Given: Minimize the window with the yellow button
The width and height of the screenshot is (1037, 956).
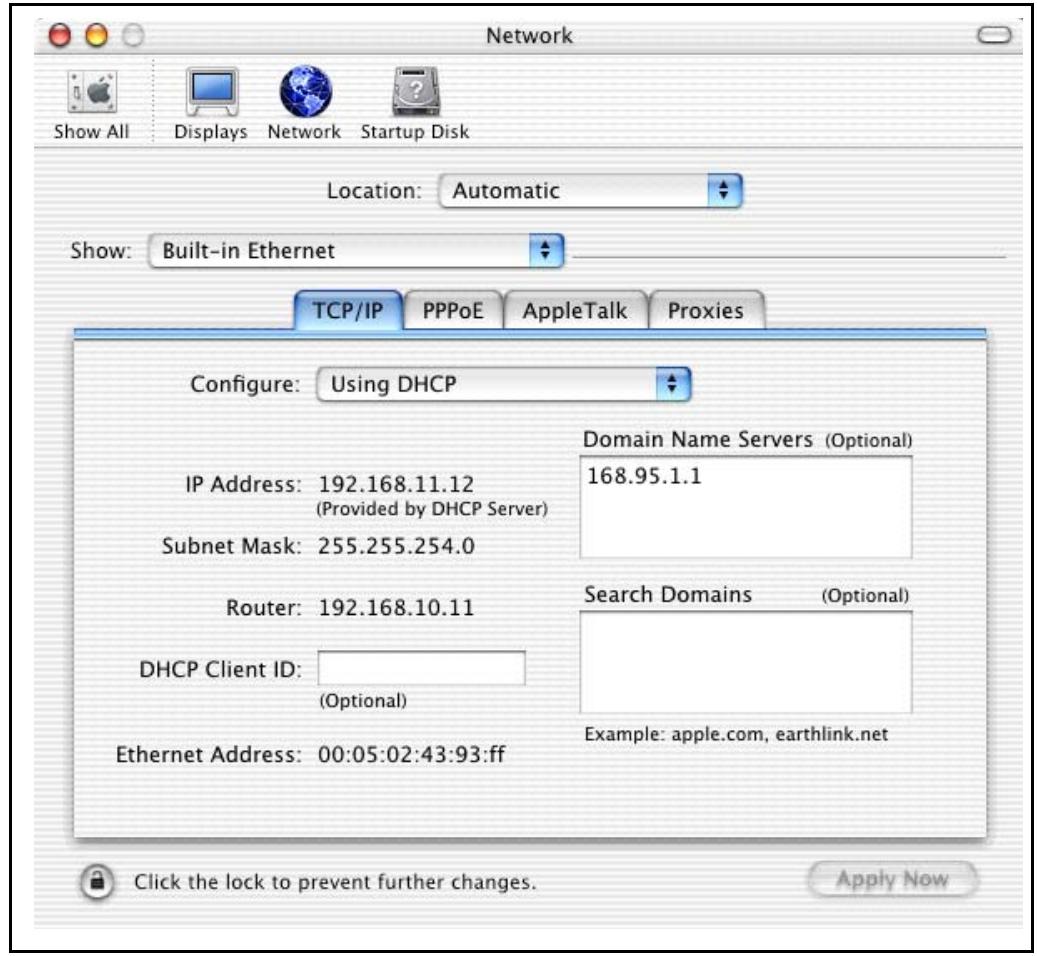Looking at the screenshot, I should 97,35.
